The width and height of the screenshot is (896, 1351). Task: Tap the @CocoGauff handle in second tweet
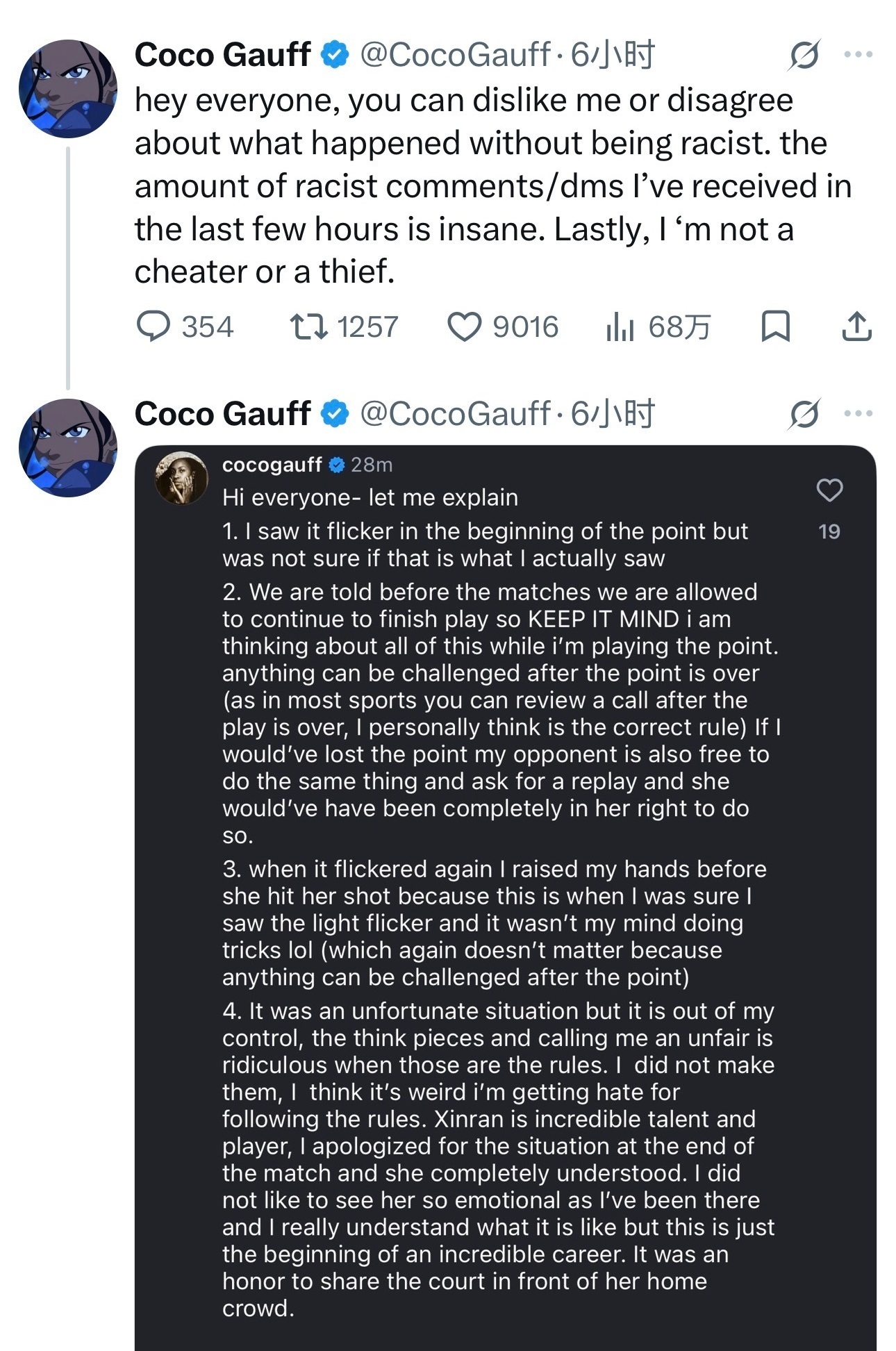click(456, 414)
